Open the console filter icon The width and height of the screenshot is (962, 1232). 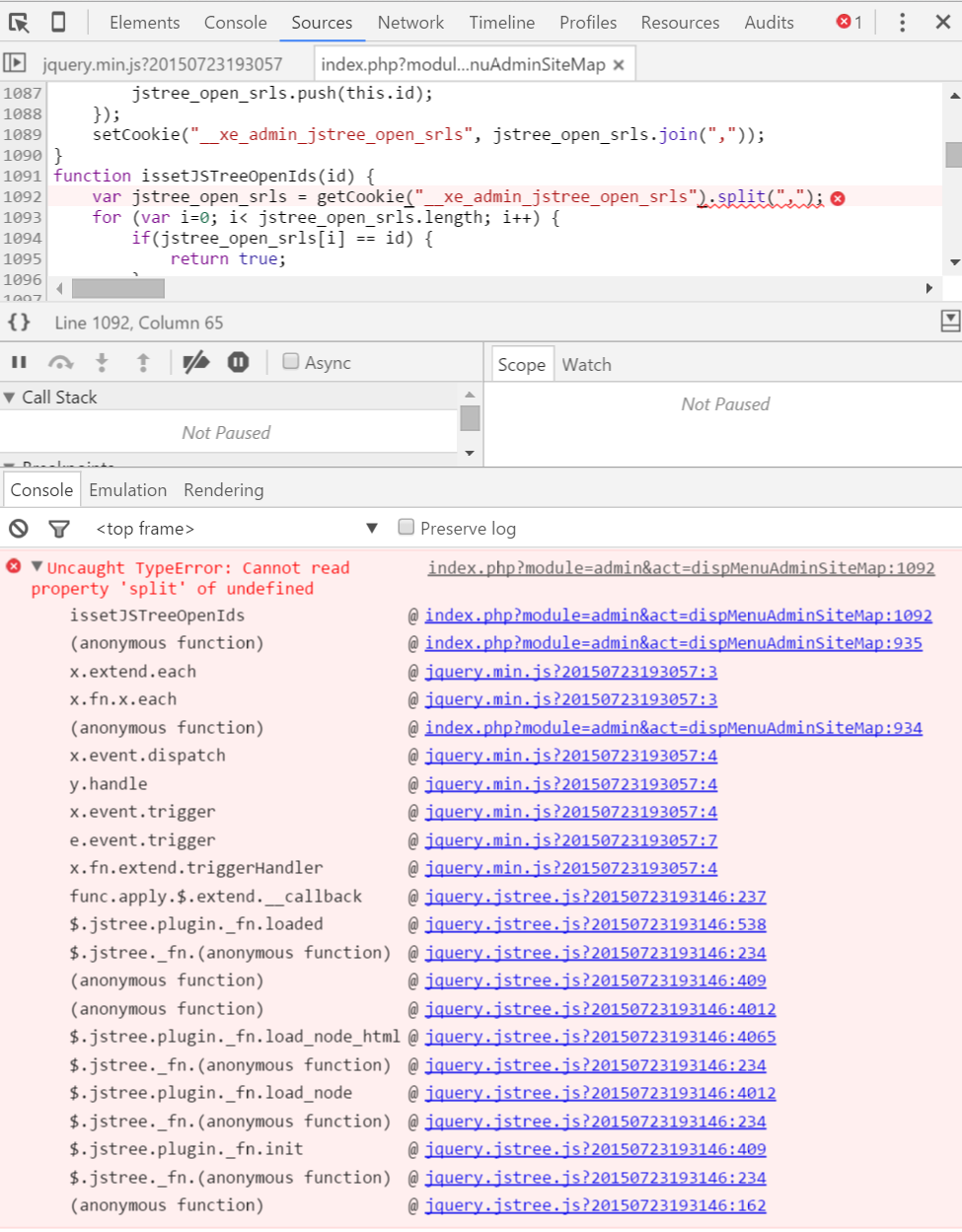tap(59, 529)
